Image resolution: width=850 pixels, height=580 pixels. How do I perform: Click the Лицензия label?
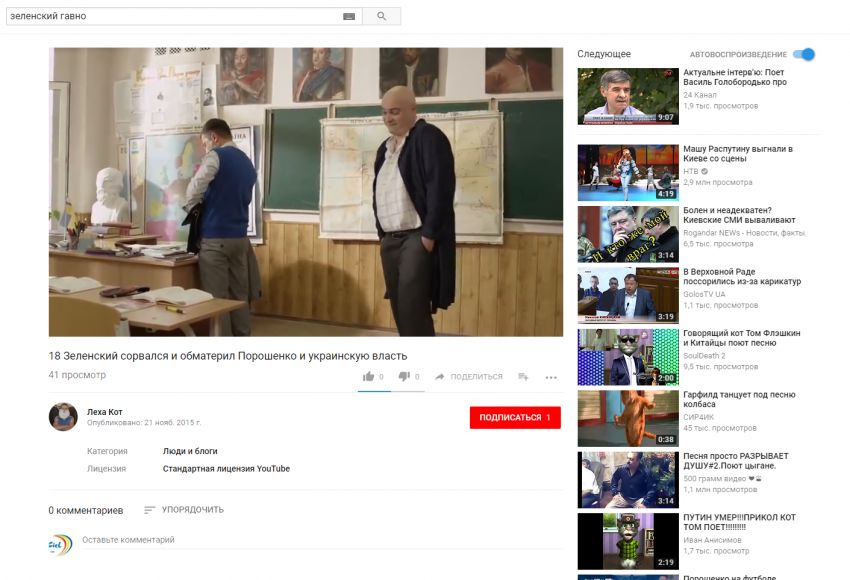[x=106, y=468]
